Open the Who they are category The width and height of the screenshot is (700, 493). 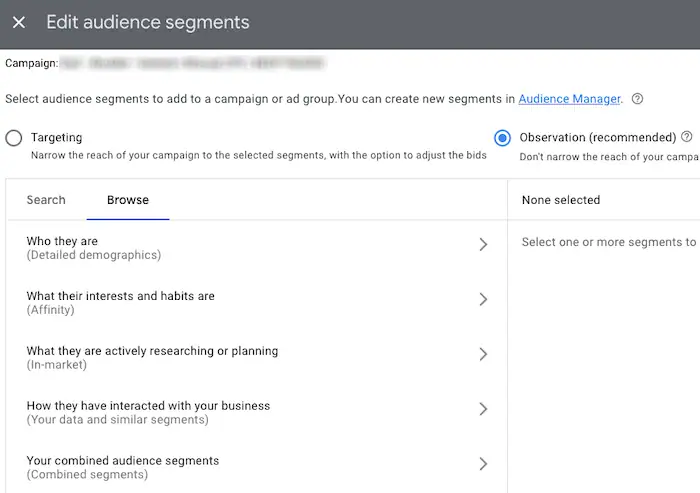[x=257, y=248]
